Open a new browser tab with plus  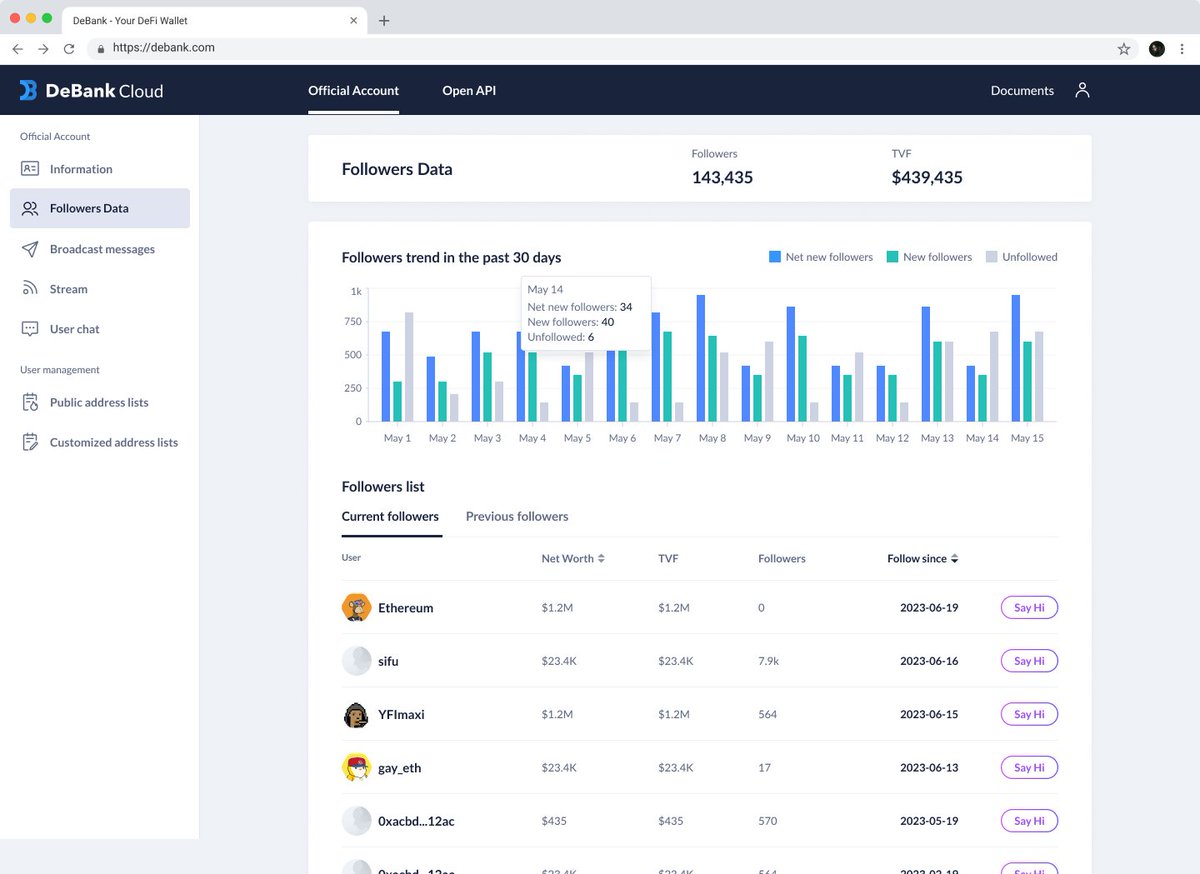click(x=384, y=20)
